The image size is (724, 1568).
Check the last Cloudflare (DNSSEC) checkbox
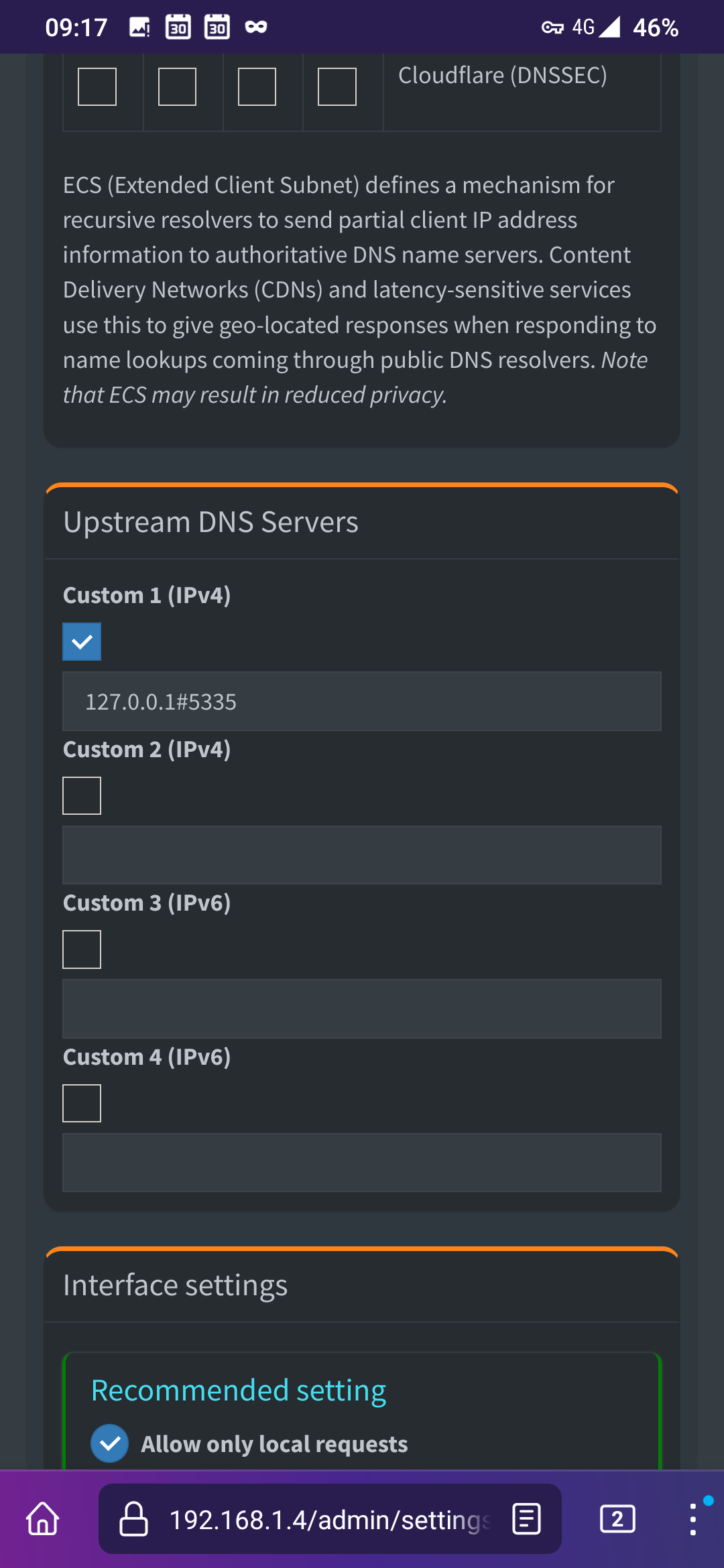pyautogui.click(x=337, y=87)
